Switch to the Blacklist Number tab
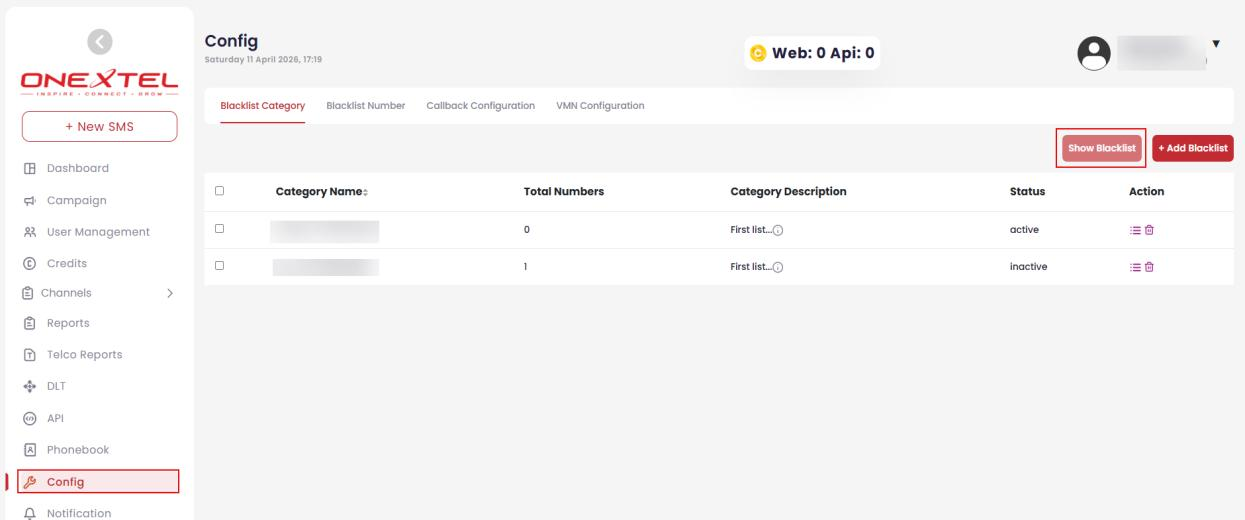The width and height of the screenshot is (1245, 520). (x=366, y=106)
